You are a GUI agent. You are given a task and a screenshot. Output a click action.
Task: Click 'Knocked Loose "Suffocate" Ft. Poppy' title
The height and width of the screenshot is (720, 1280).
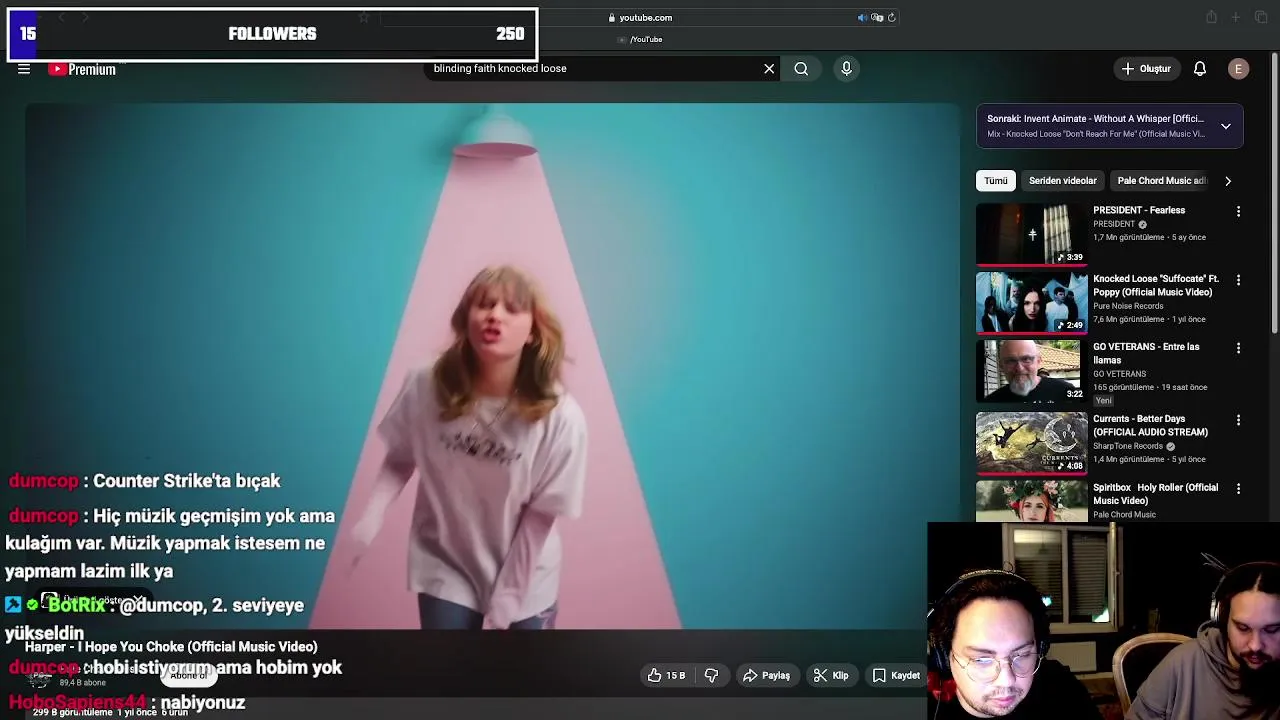[x=1156, y=285]
